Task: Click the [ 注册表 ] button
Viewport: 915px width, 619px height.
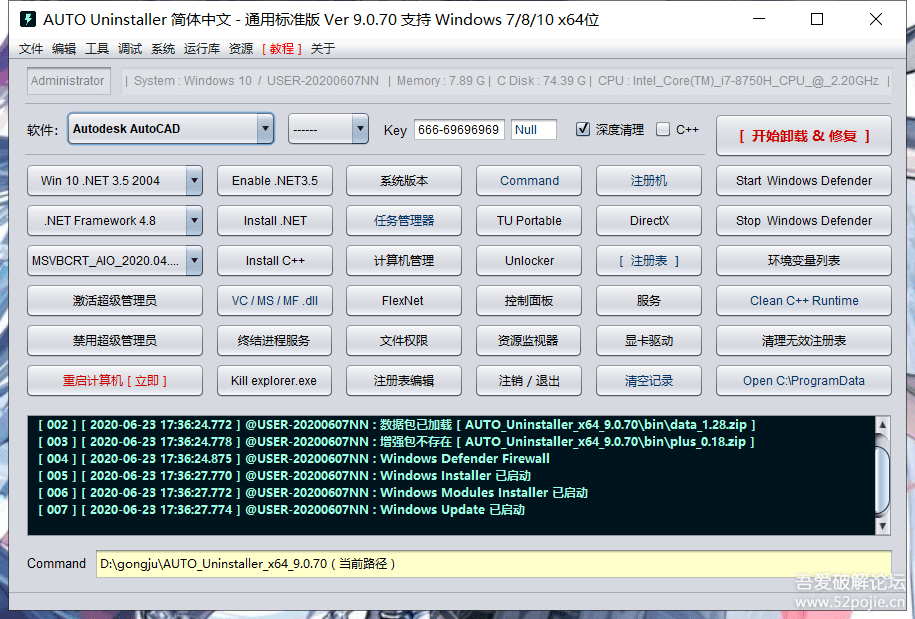Action: tap(649, 261)
